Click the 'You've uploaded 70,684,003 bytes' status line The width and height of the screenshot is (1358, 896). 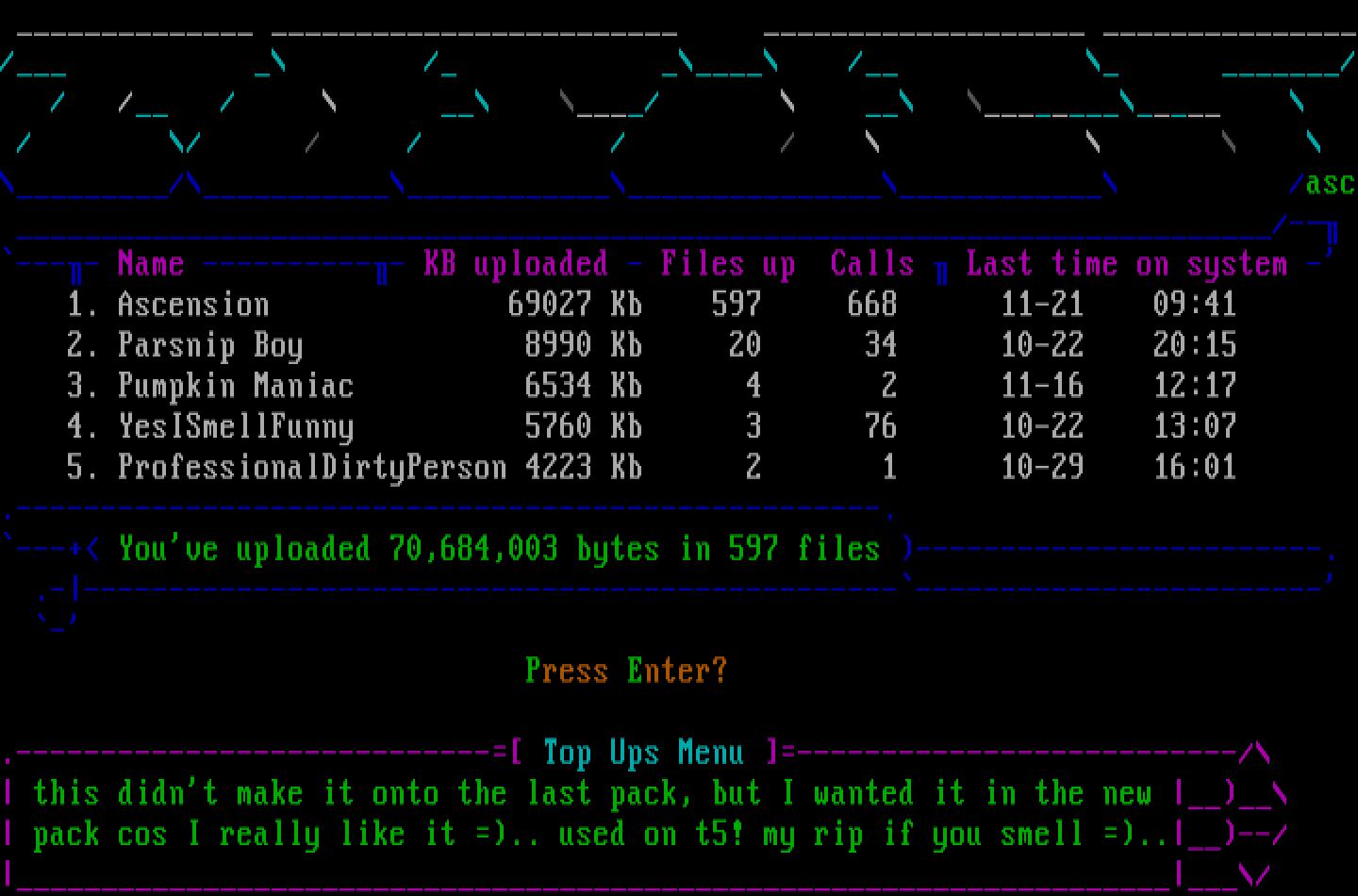click(x=499, y=549)
